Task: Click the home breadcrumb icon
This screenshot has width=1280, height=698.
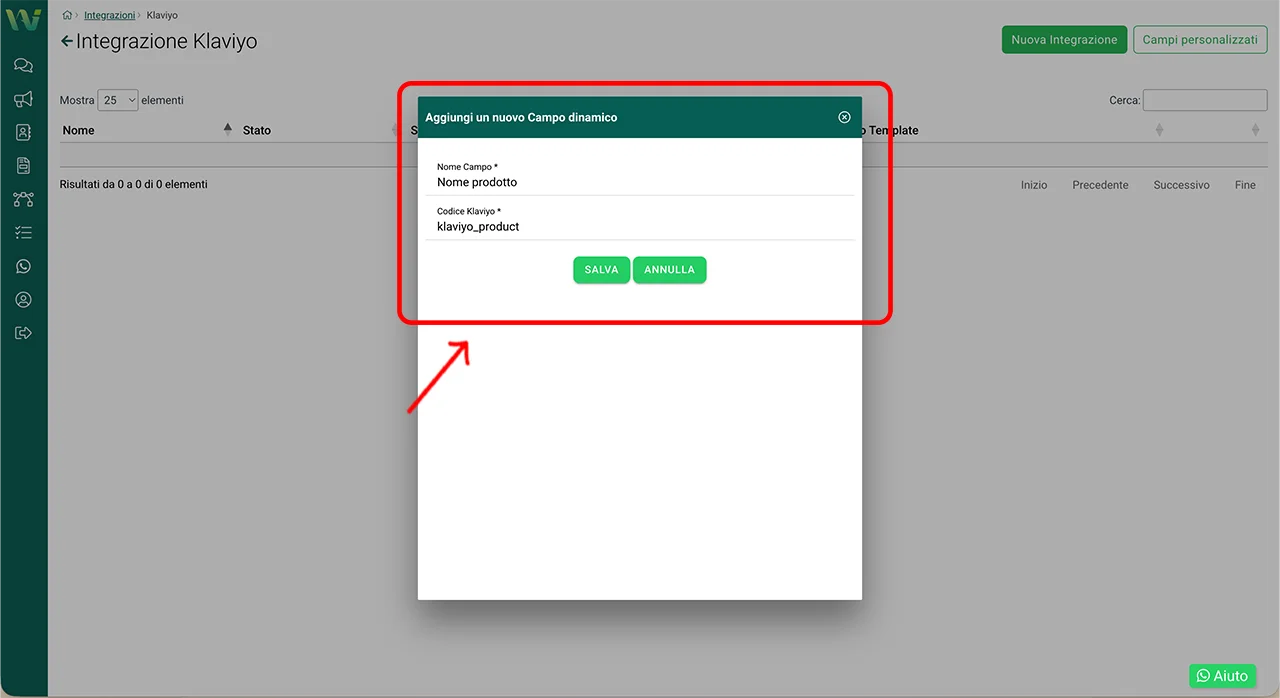Action: (x=67, y=16)
